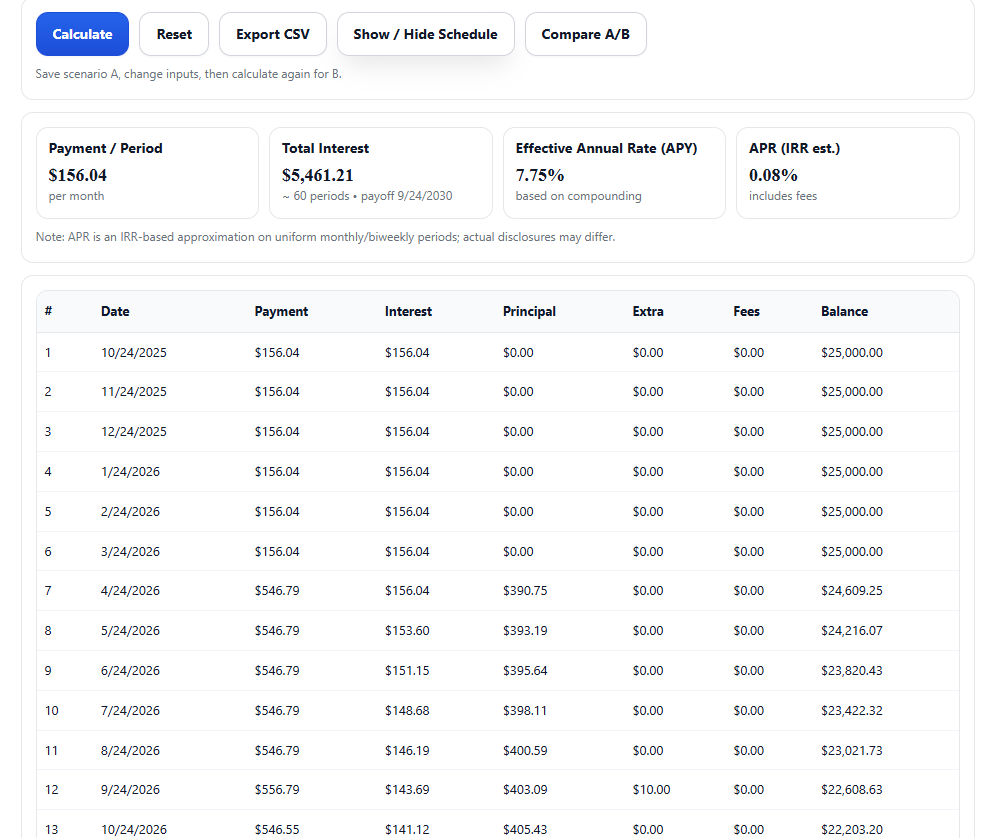This screenshot has height=838, width=993.
Task: Click balance $24,609.25 in row 7
Action: pyautogui.click(x=852, y=590)
